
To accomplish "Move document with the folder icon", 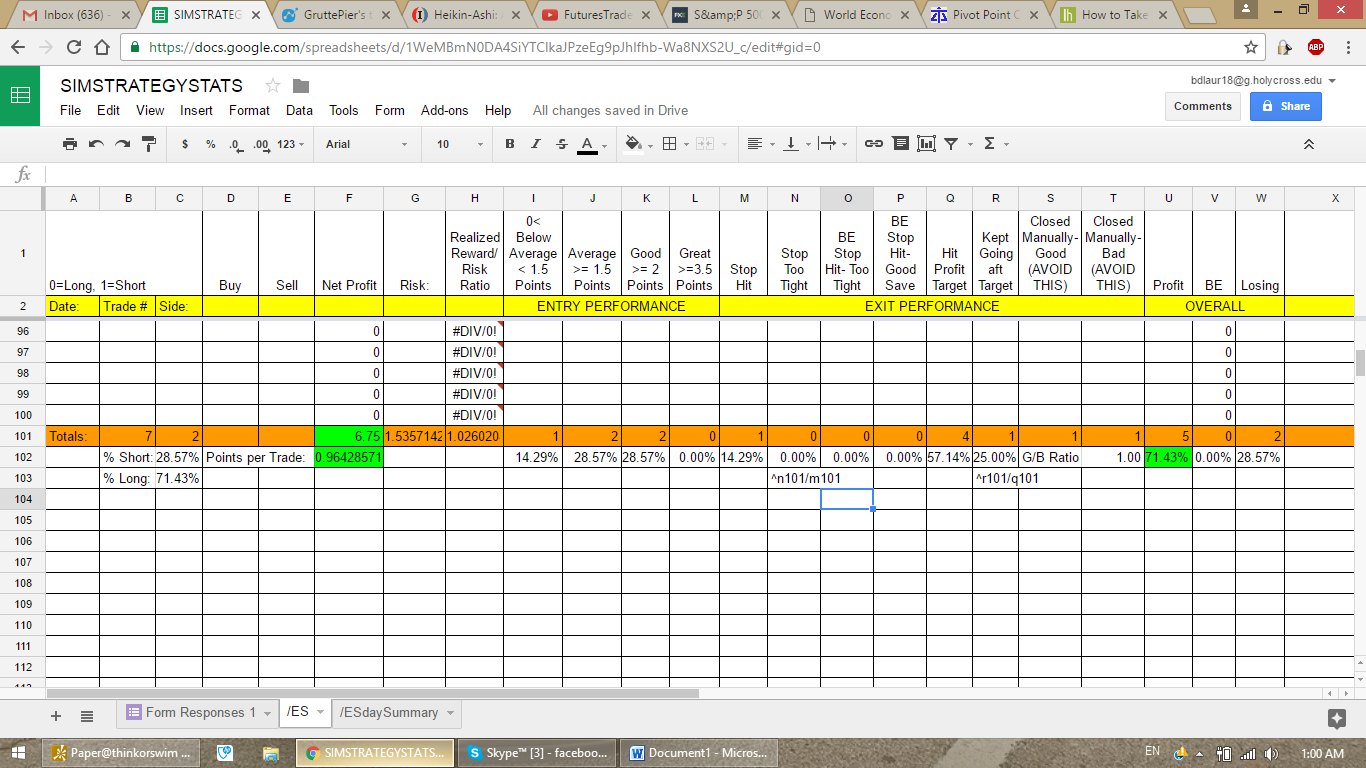I will (x=301, y=85).
